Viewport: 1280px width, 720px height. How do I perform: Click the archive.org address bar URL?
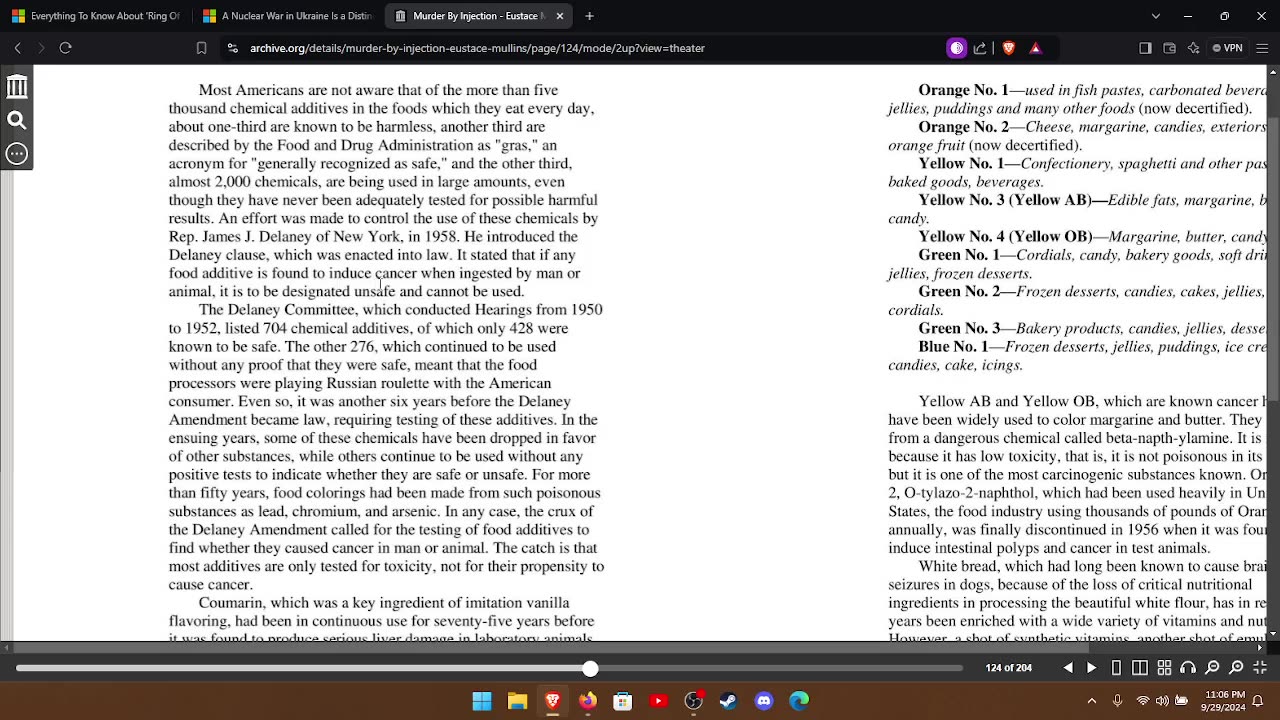(477, 48)
